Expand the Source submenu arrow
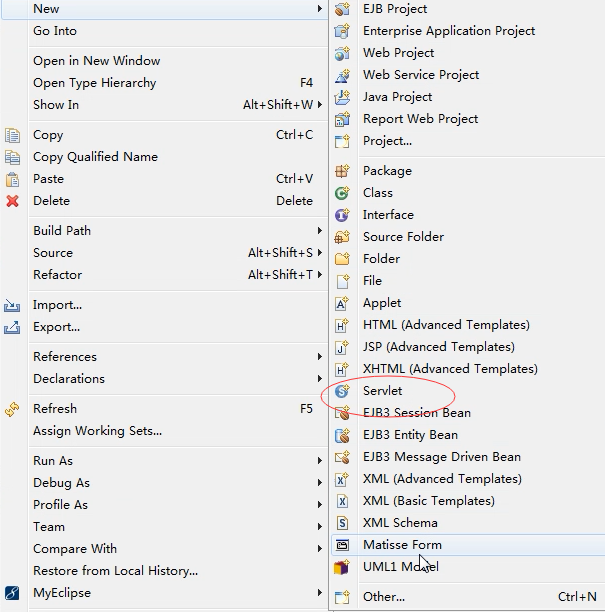 point(320,253)
